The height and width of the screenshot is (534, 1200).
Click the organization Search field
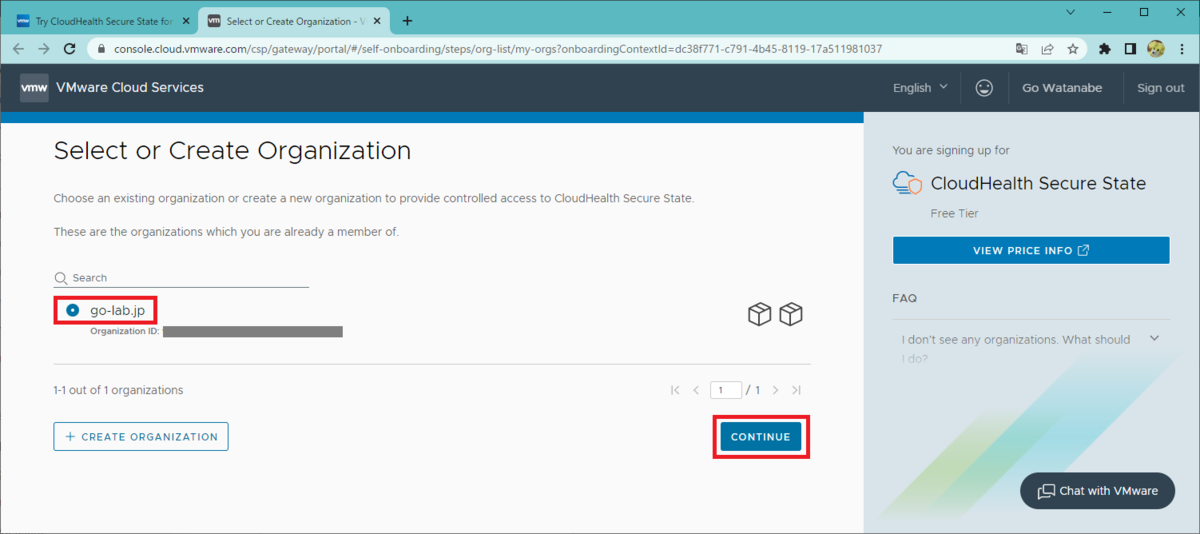tap(181, 278)
